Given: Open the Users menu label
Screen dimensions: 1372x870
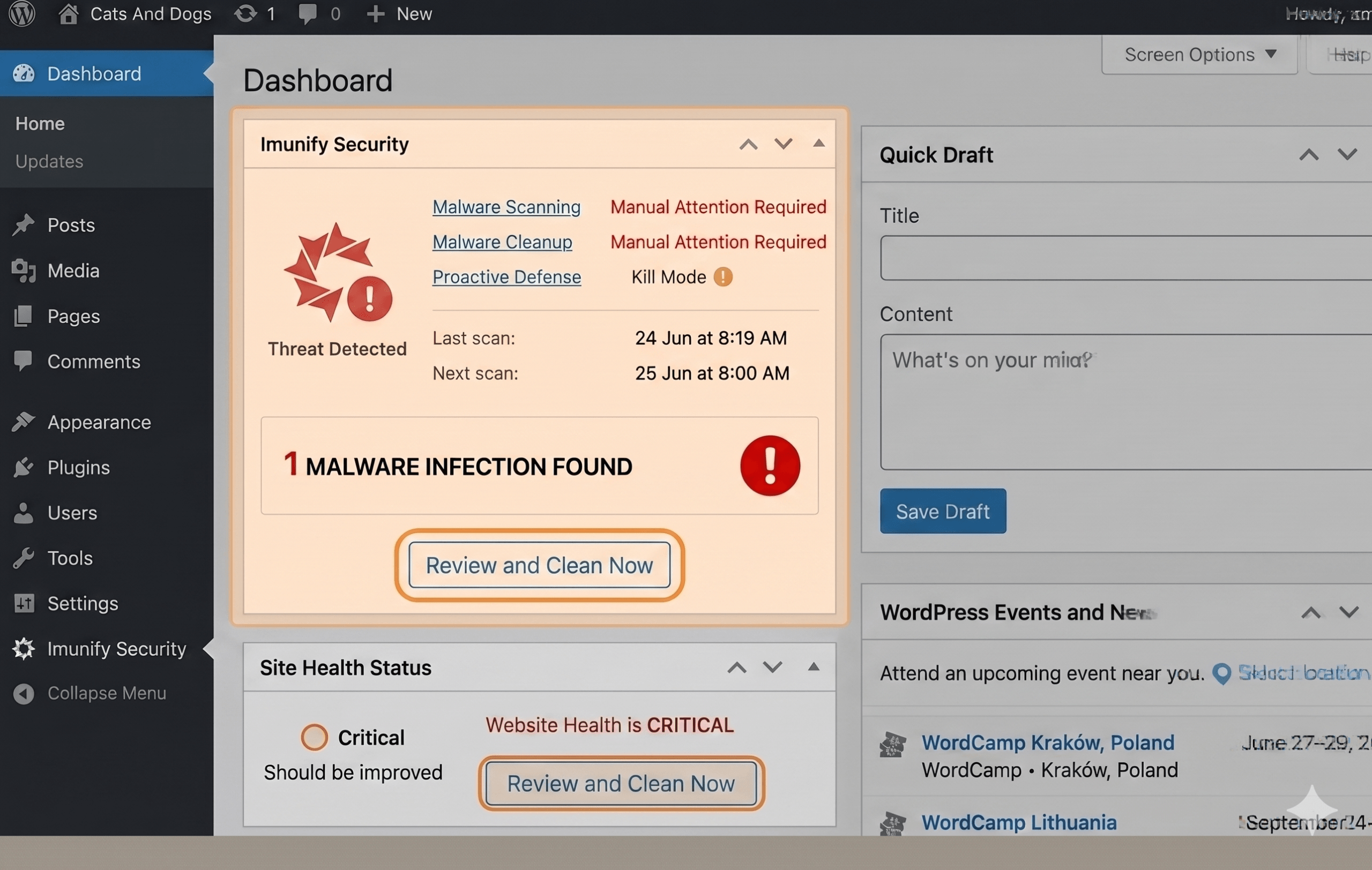Looking at the screenshot, I should 72,513.
